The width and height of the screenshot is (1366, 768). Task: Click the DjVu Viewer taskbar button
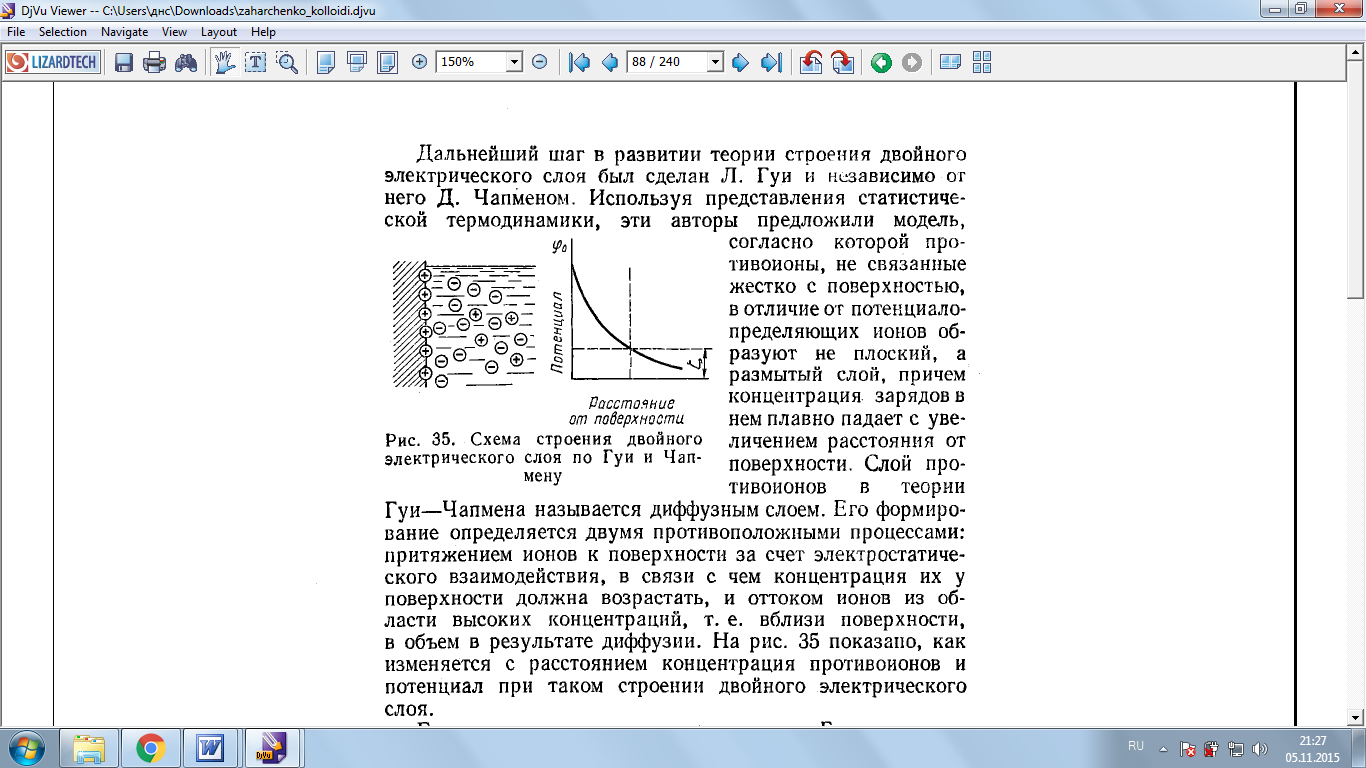point(273,747)
